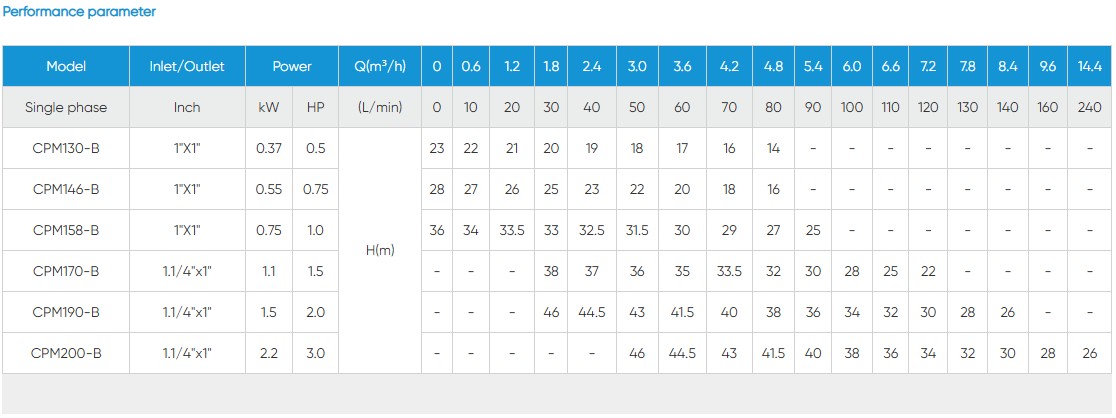Click the Q(m³/h) header cell
1116x418 pixels.
coord(380,67)
